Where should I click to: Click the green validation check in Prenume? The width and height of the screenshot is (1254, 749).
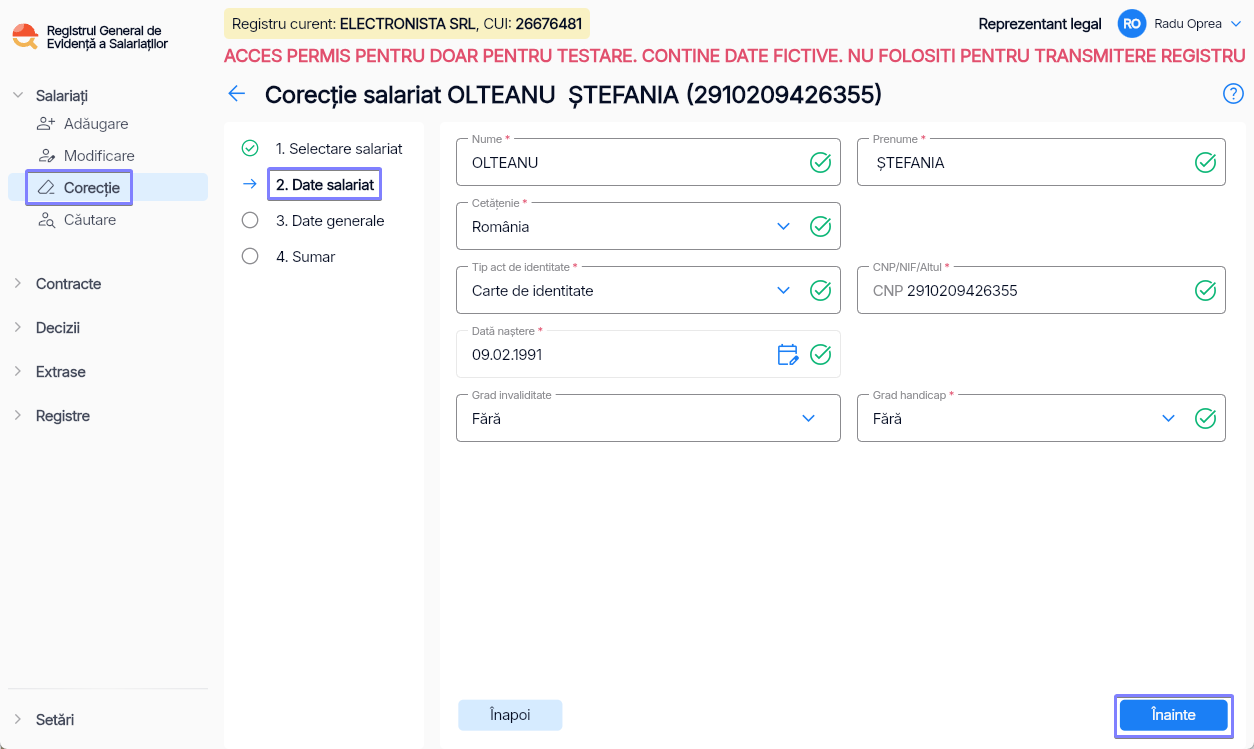1206,162
